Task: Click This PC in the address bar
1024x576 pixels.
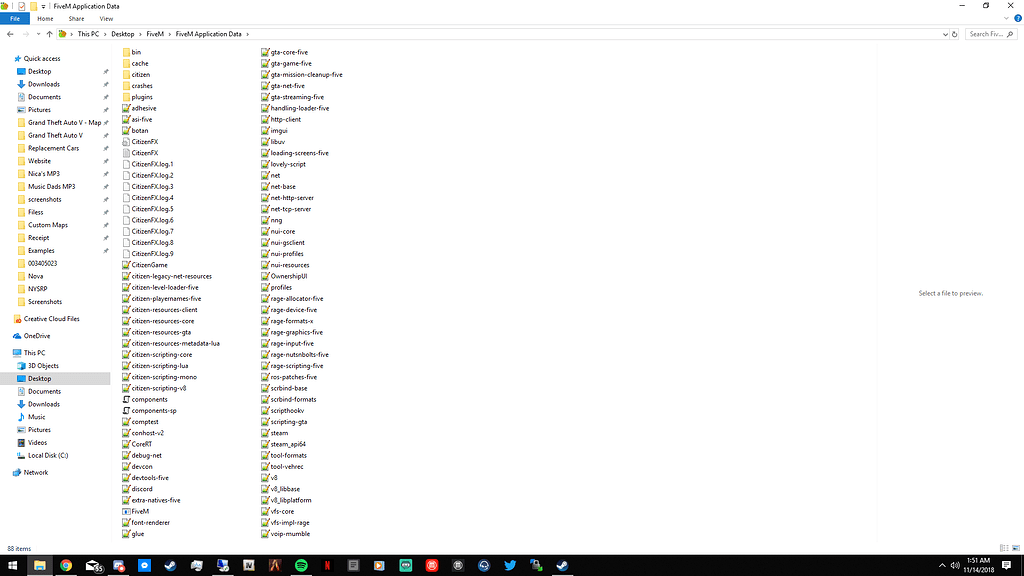Action: (x=88, y=34)
